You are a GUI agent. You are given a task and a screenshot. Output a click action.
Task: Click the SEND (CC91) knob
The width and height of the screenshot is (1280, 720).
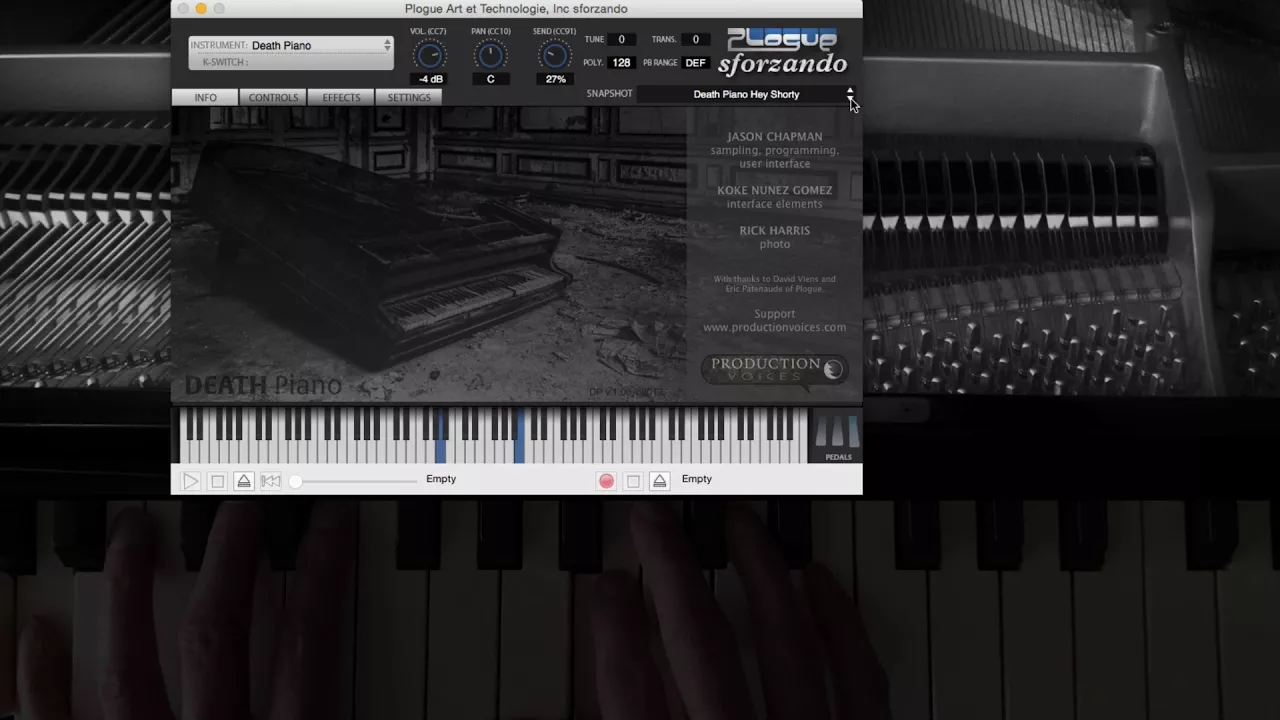pos(555,55)
